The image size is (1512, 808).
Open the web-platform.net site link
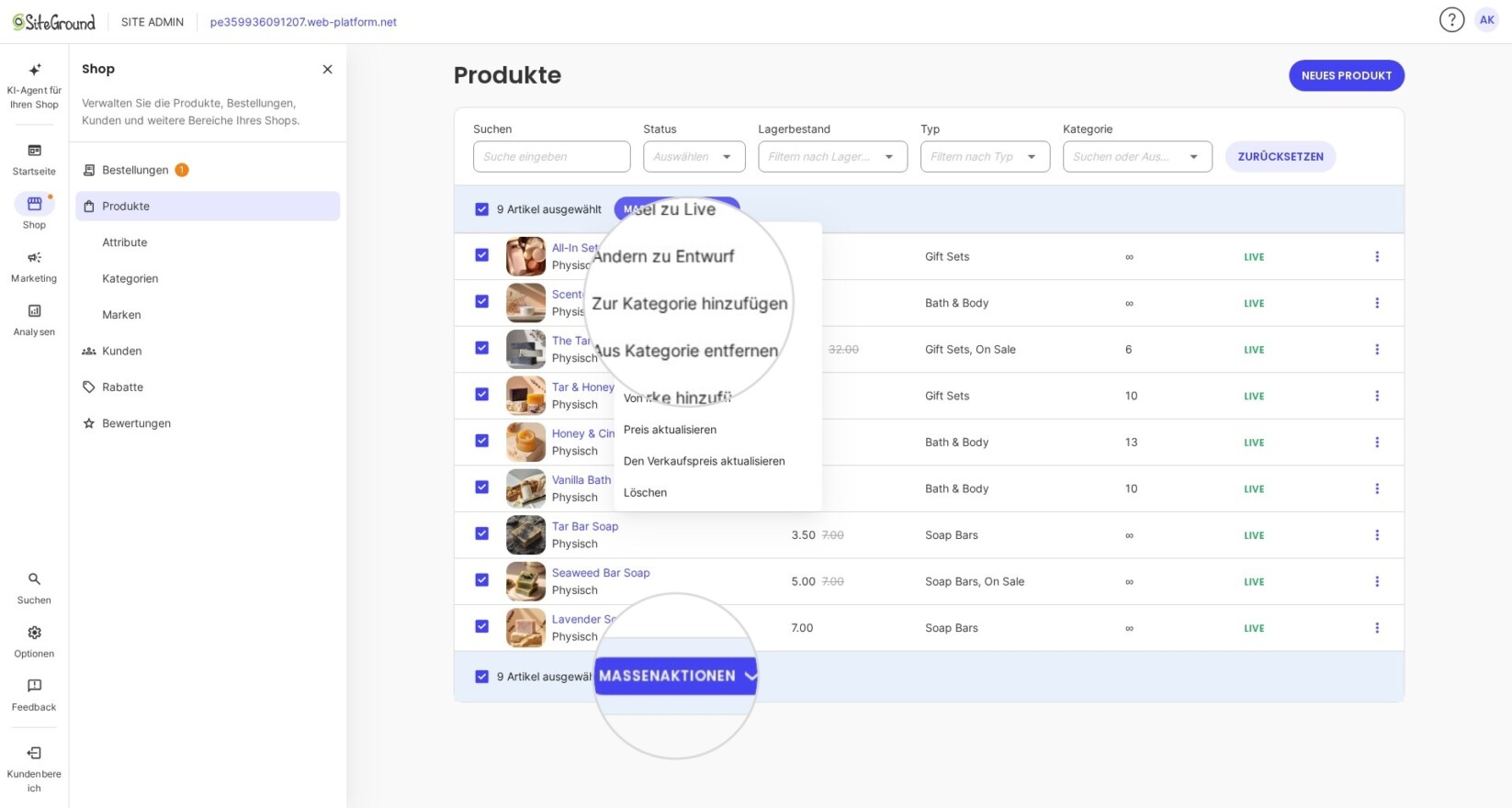pos(303,22)
